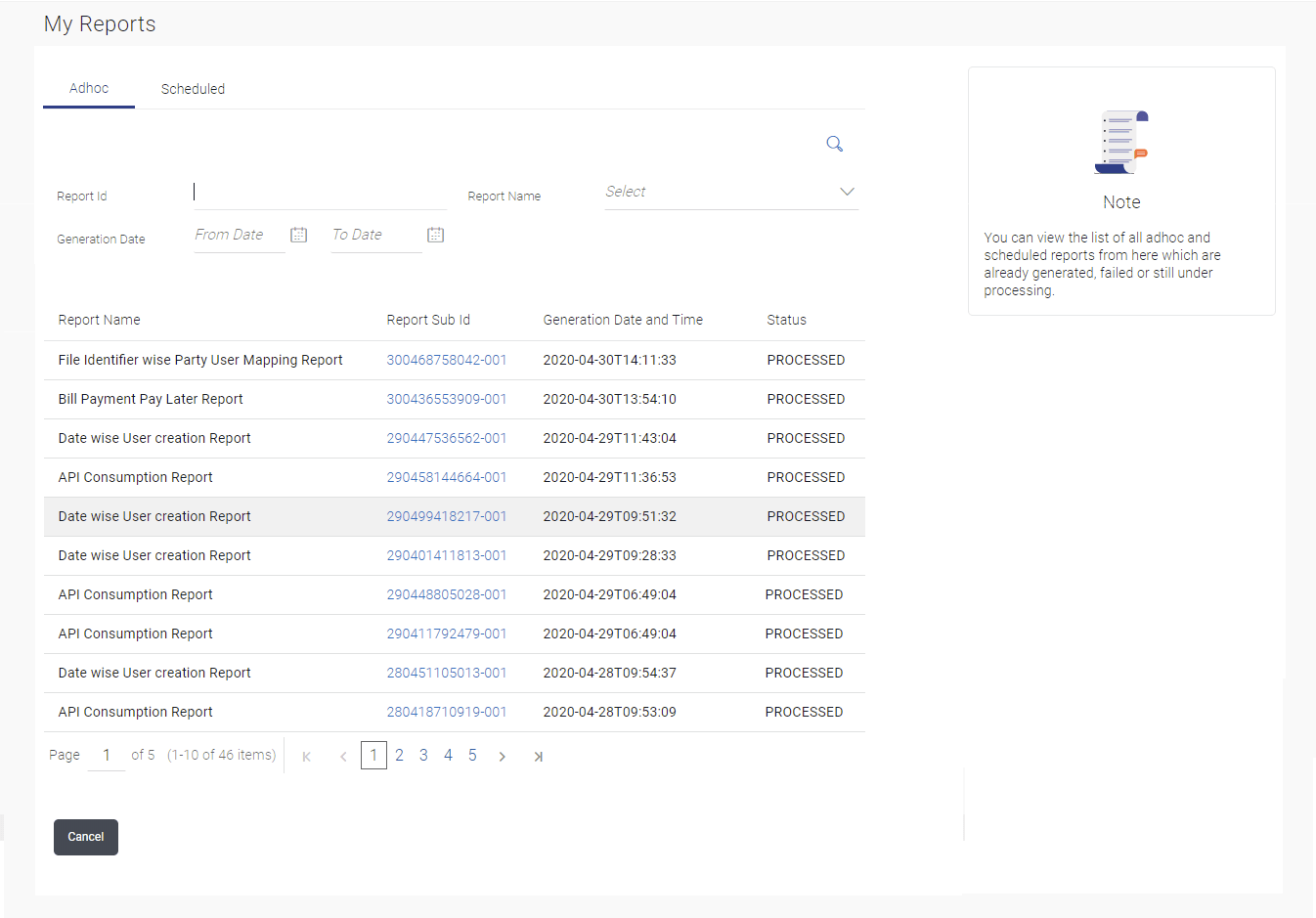Go to the first page of results
Viewport: 1316px width, 918px height.
click(x=307, y=756)
